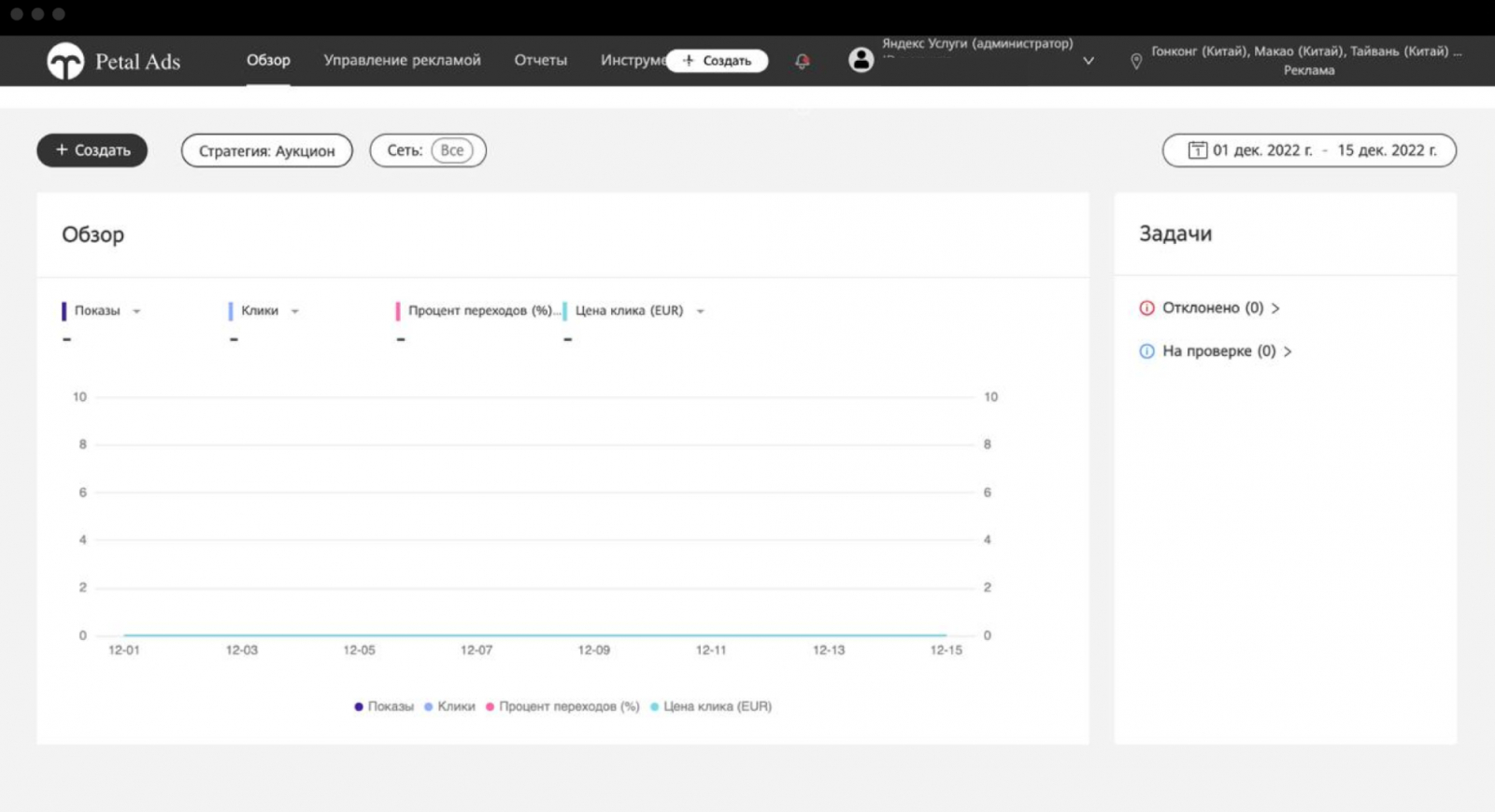Open the calendar icon in date range
1495x812 pixels.
(1197, 150)
